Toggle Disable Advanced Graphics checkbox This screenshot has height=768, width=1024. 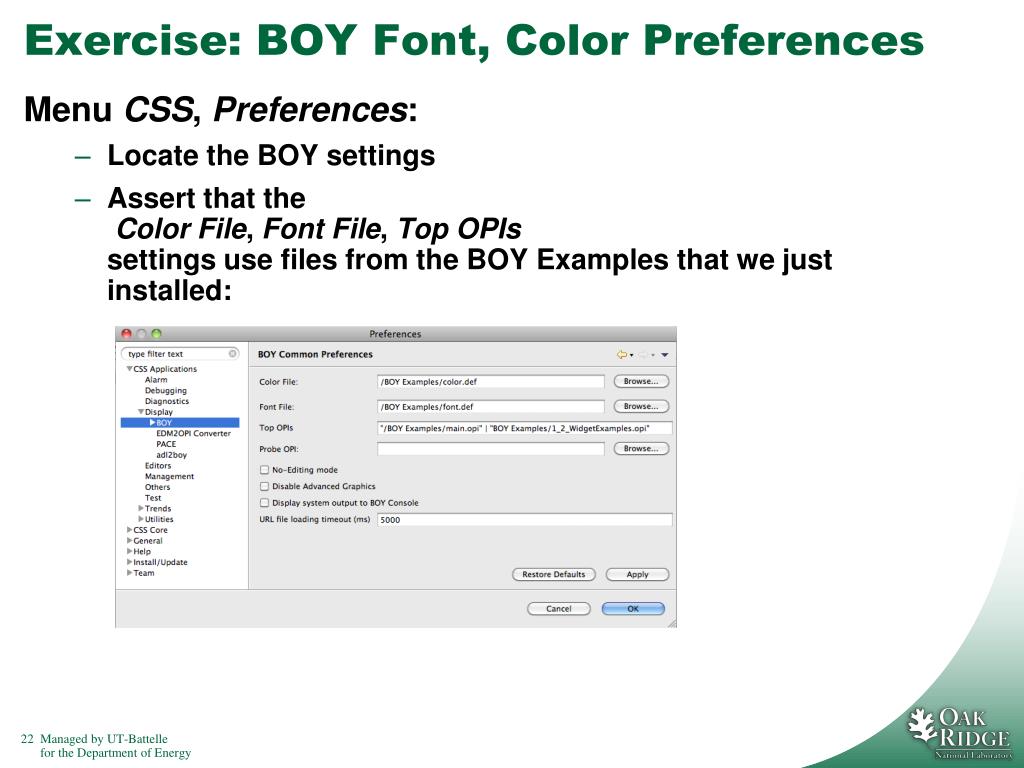264,486
